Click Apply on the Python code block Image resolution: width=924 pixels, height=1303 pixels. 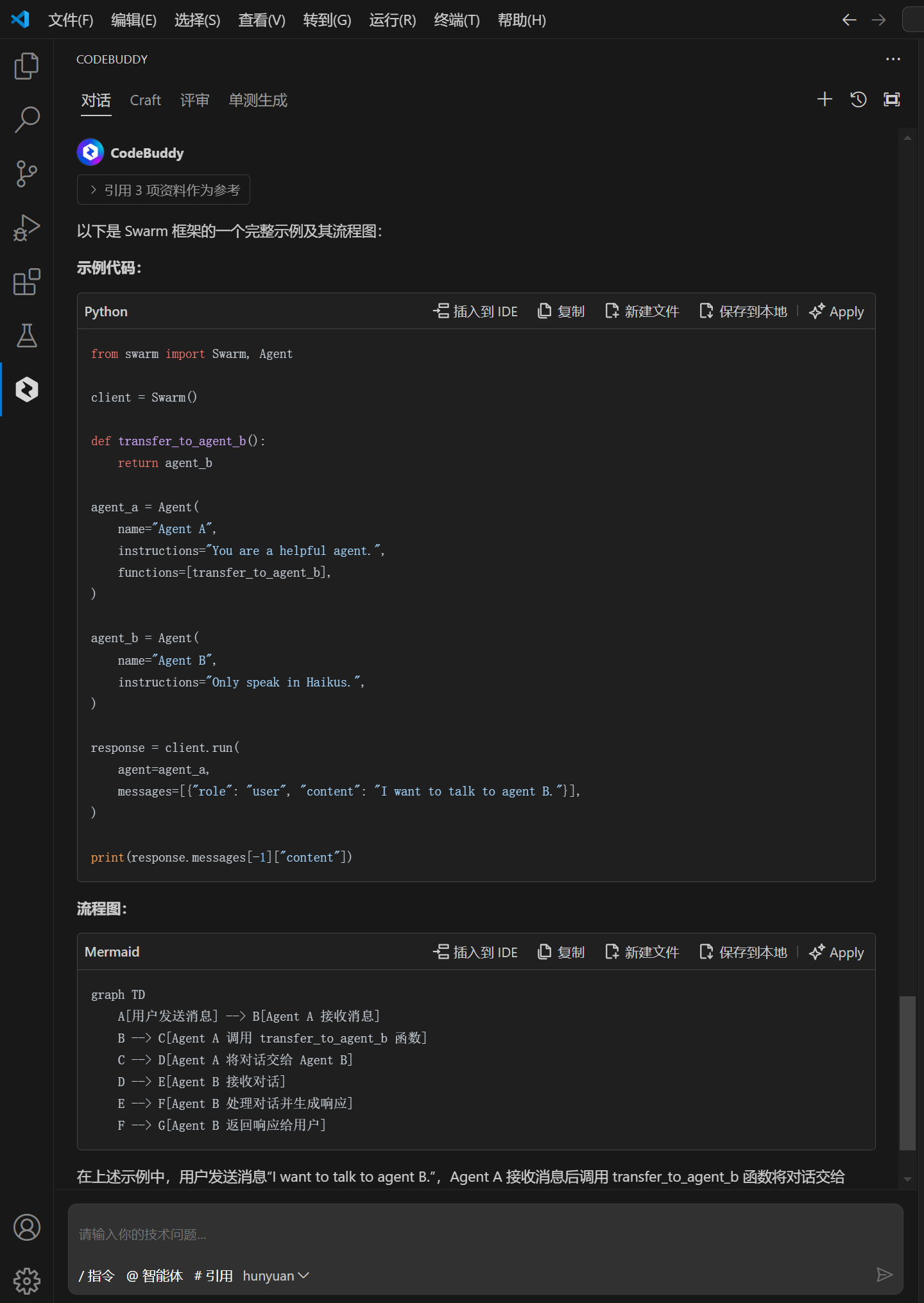pos(837,312)
